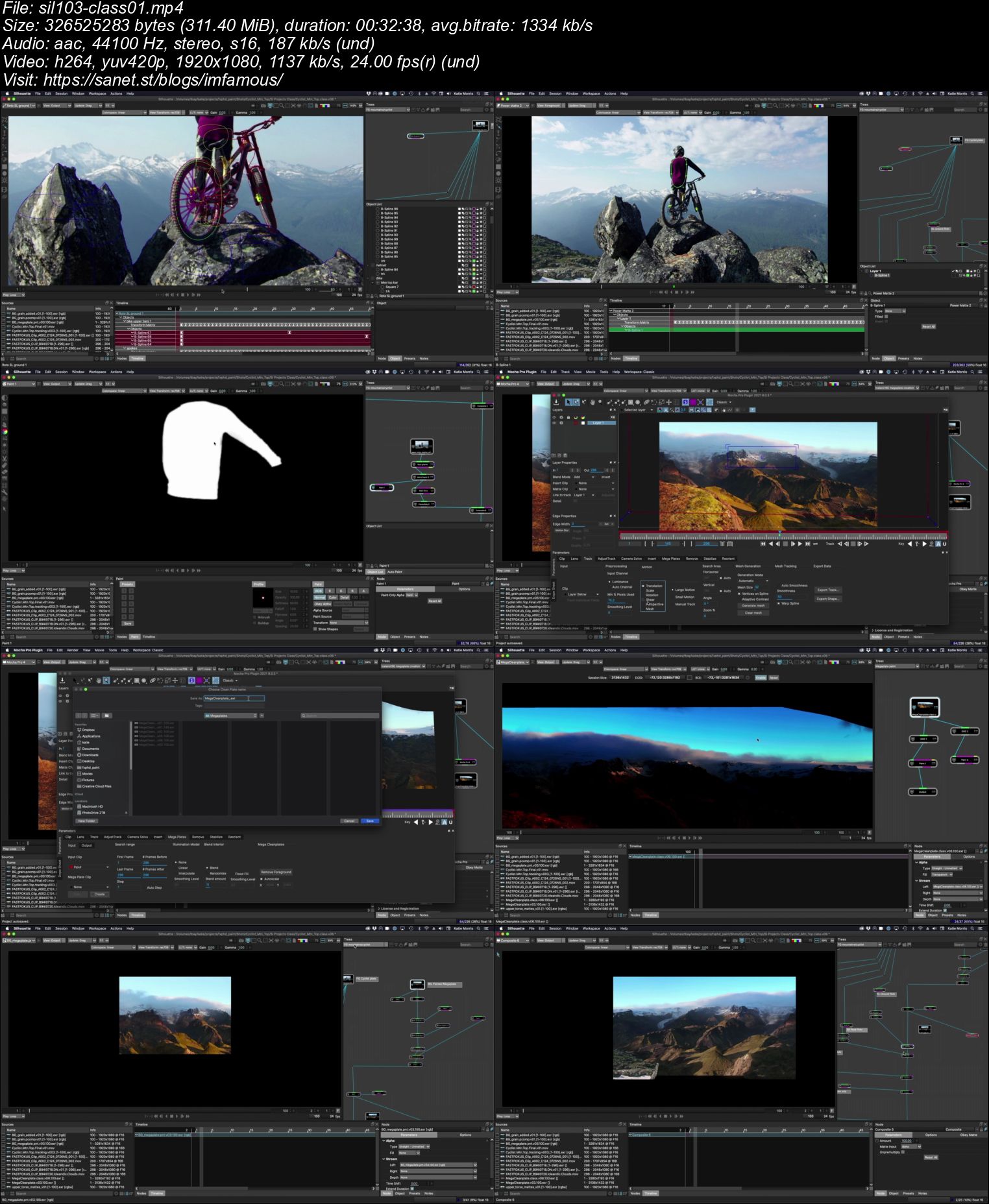Open Insert Clip None dropdown in Mocha Layer Properties
Screen dimensions: 989x1204
(595, 483)
